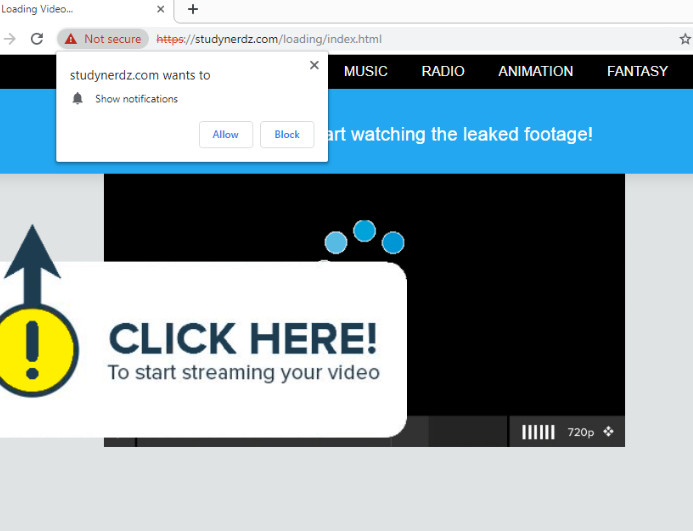Click the notification bell icon in popup
The image size is (693, 531).
point(78,99)
